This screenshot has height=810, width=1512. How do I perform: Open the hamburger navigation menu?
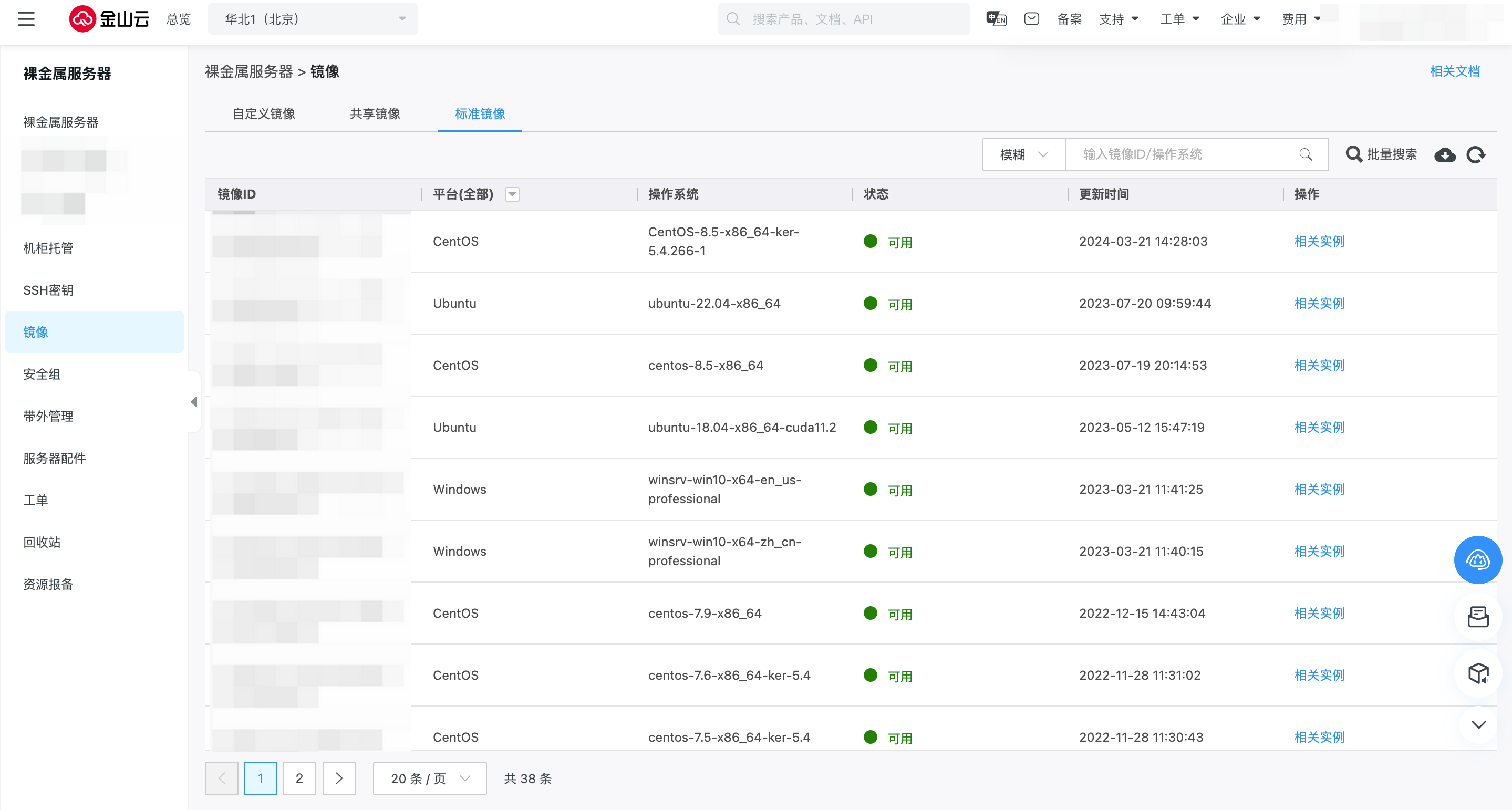pyautogui.click(x=26, y=19)
